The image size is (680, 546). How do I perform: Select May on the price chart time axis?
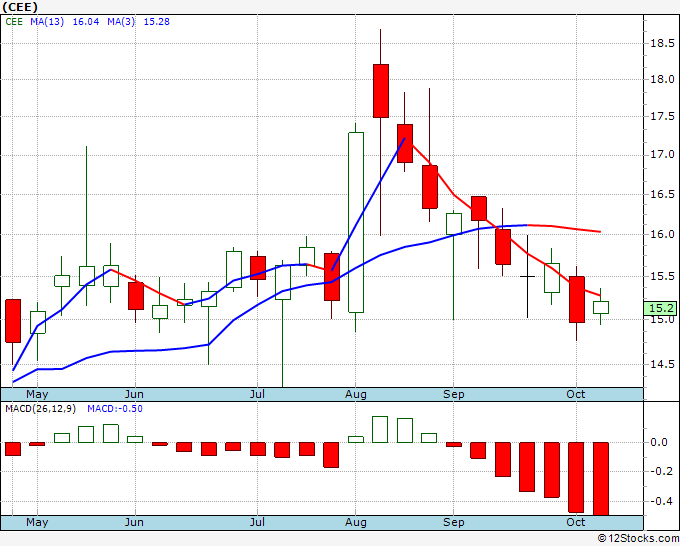[37, 394]
